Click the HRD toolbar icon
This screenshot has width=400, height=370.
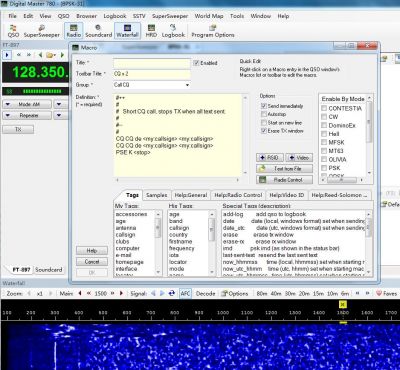click(151, 31)
